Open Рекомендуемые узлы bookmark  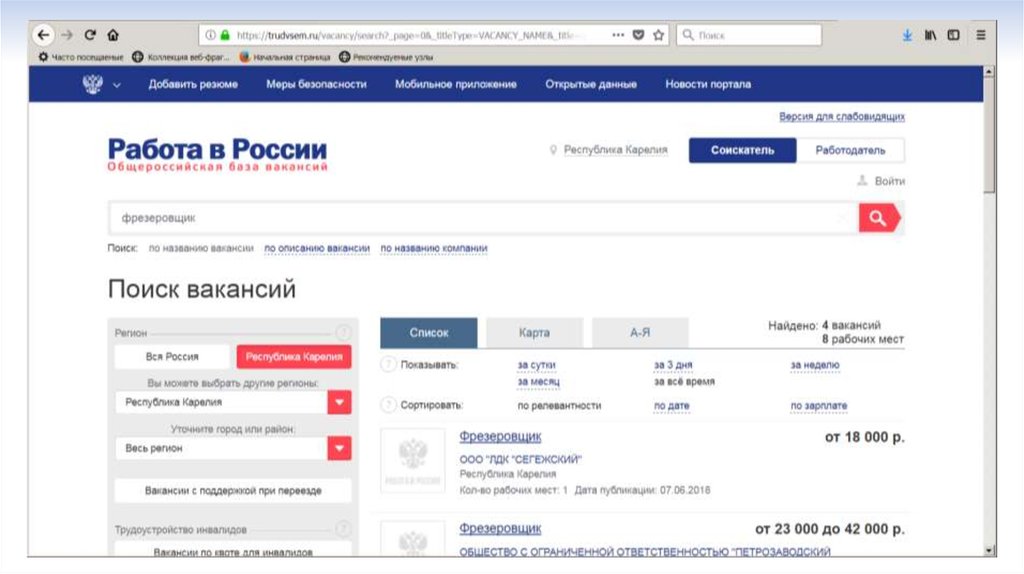coord(386,57)
